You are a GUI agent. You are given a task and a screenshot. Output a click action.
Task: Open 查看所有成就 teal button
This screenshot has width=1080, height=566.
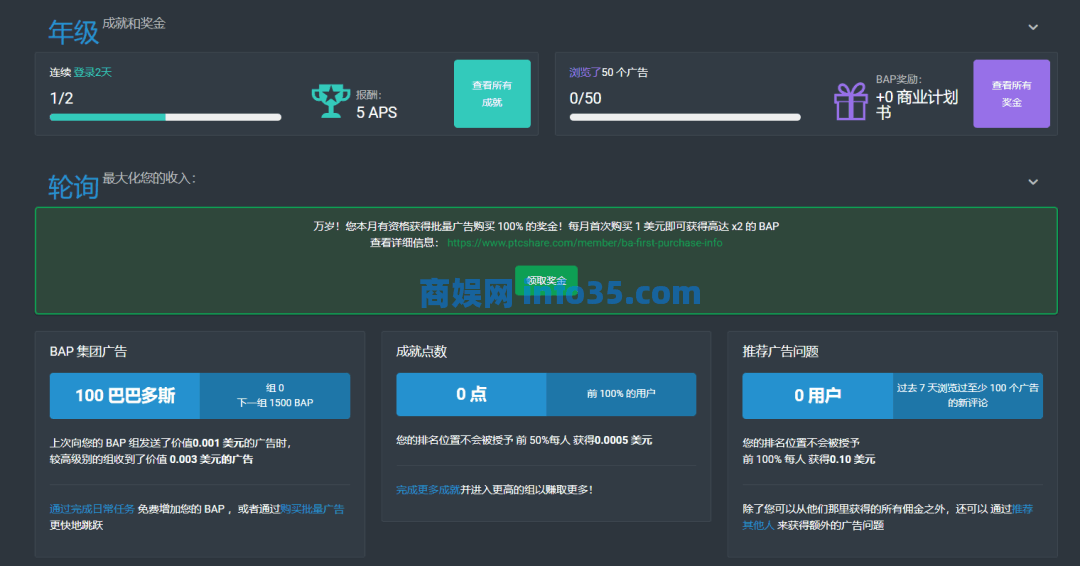492,94
